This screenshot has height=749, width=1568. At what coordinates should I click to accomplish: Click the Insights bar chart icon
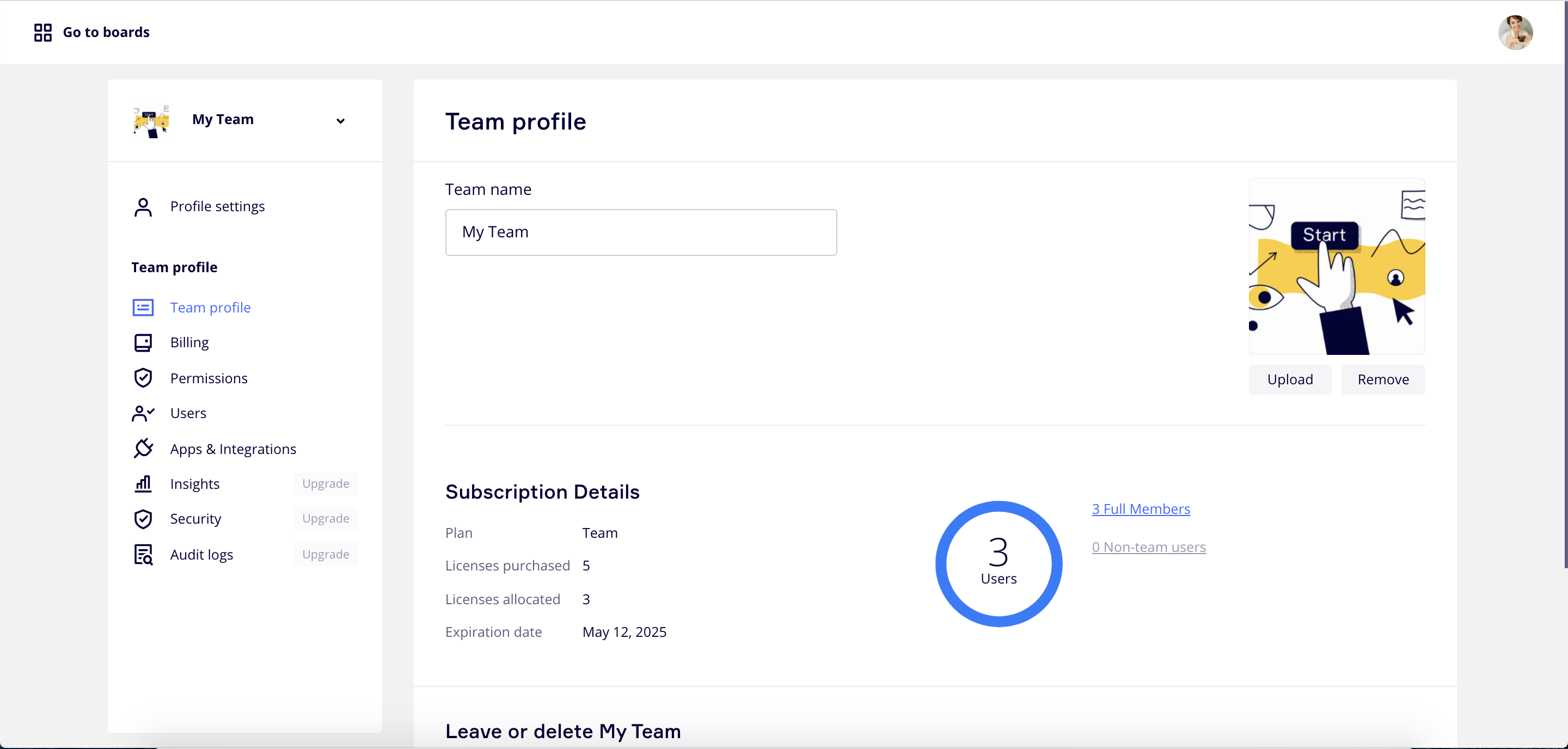(x=143, y=484)
